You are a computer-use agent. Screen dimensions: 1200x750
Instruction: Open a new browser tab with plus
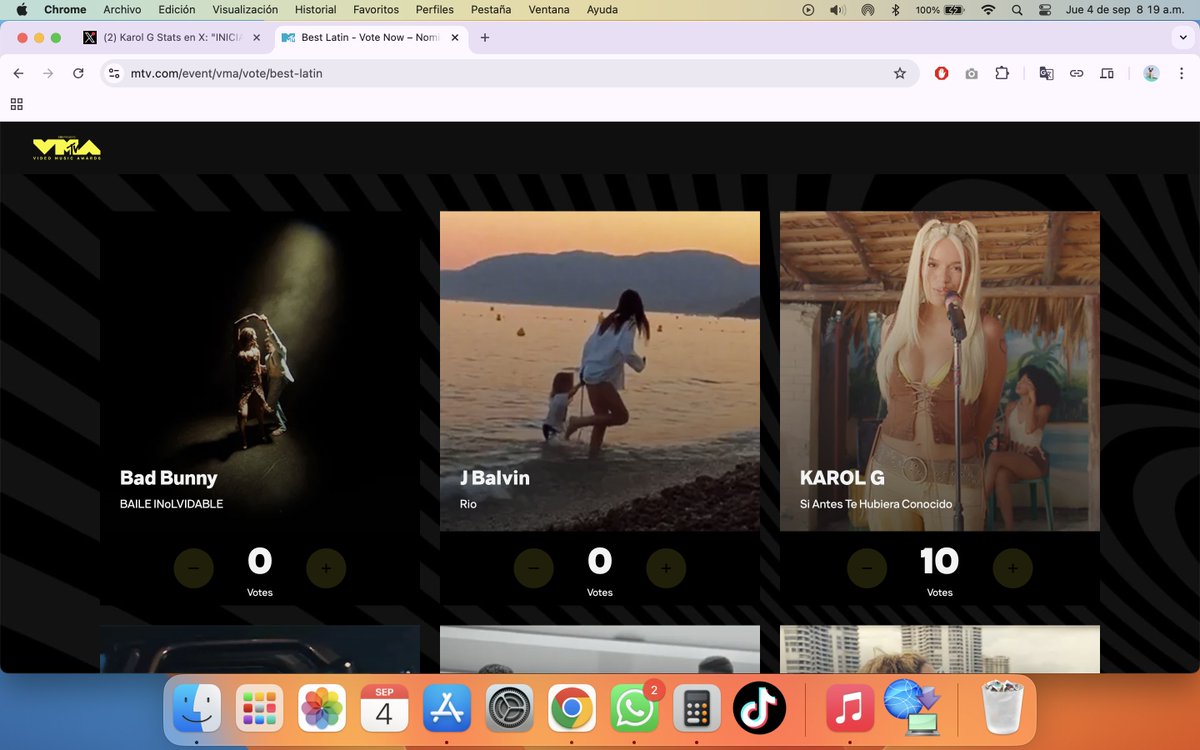[x=485, y=37]
